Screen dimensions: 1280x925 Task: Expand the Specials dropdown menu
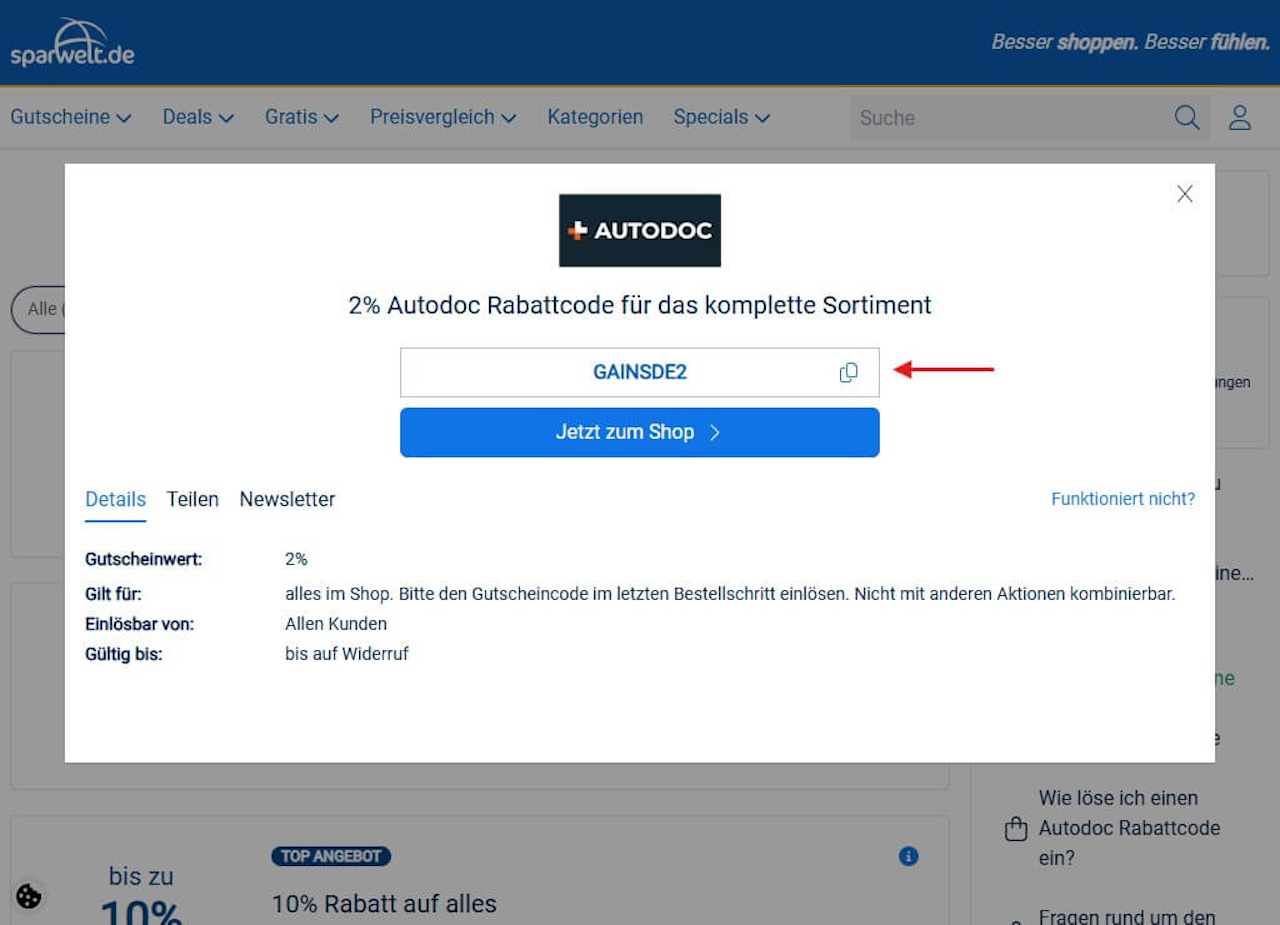pos(721,117)
